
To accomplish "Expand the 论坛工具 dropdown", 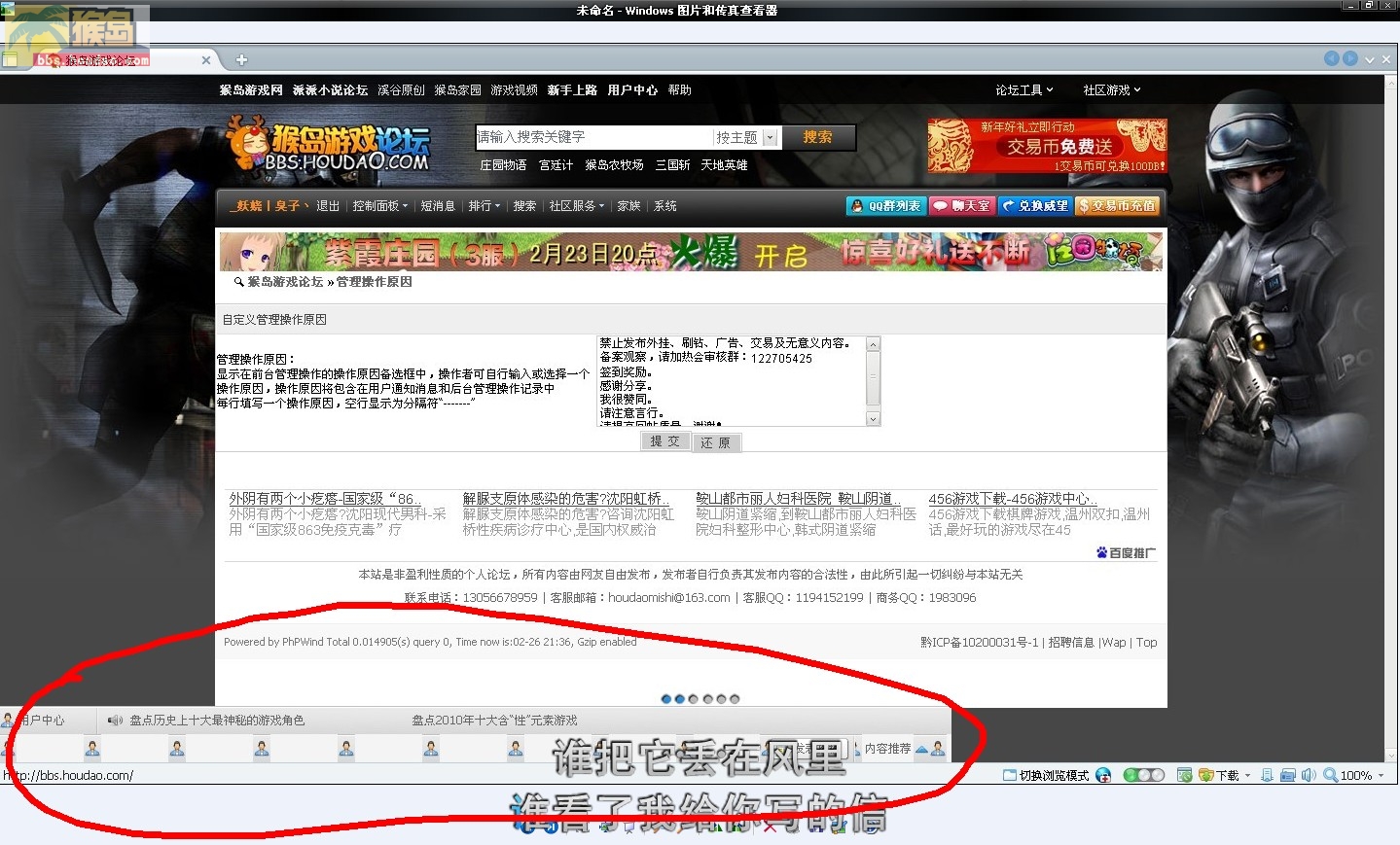I will [1023, 89].
